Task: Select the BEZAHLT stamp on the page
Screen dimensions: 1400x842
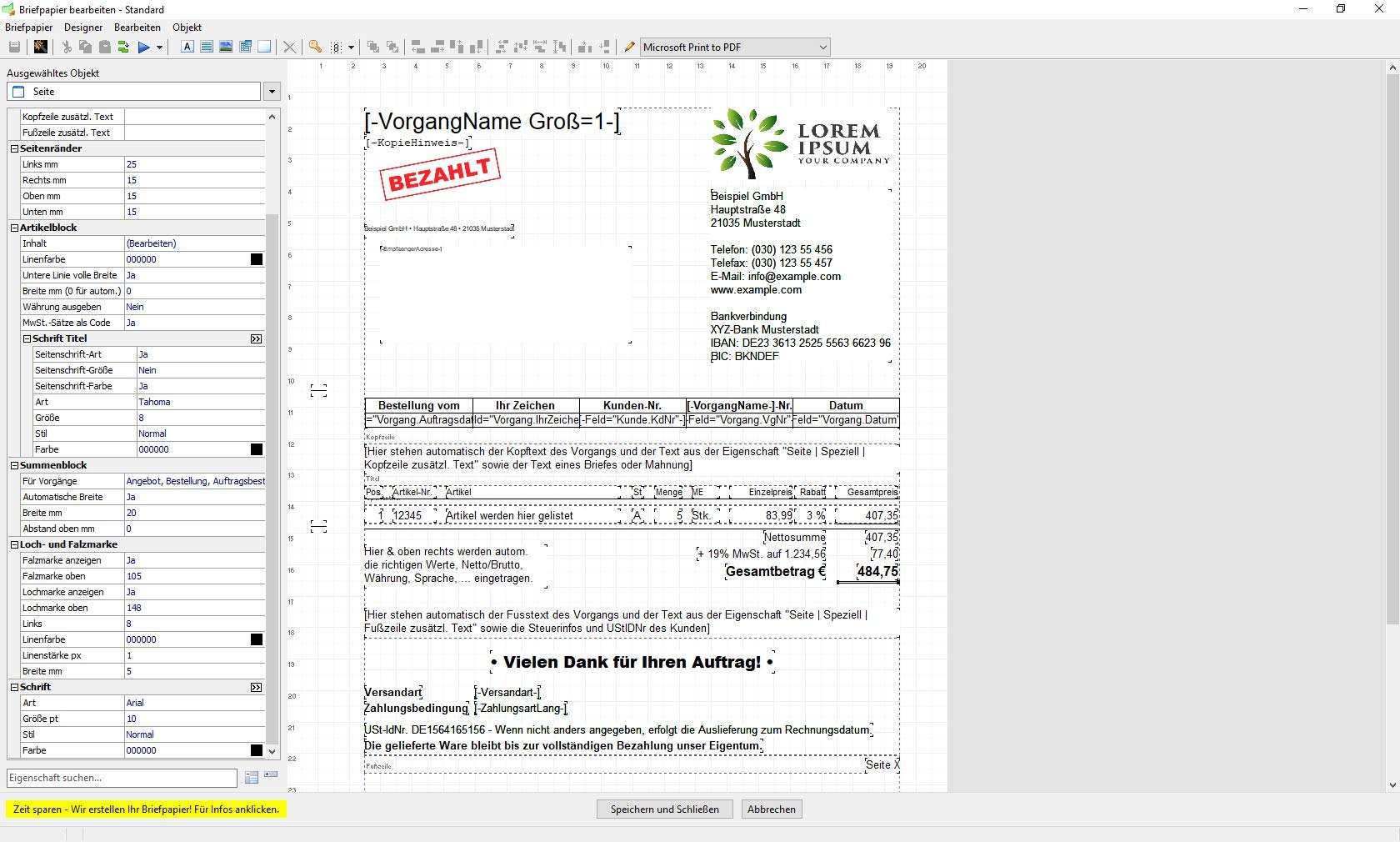Action: pyautogui.click(x=440, y=173)
